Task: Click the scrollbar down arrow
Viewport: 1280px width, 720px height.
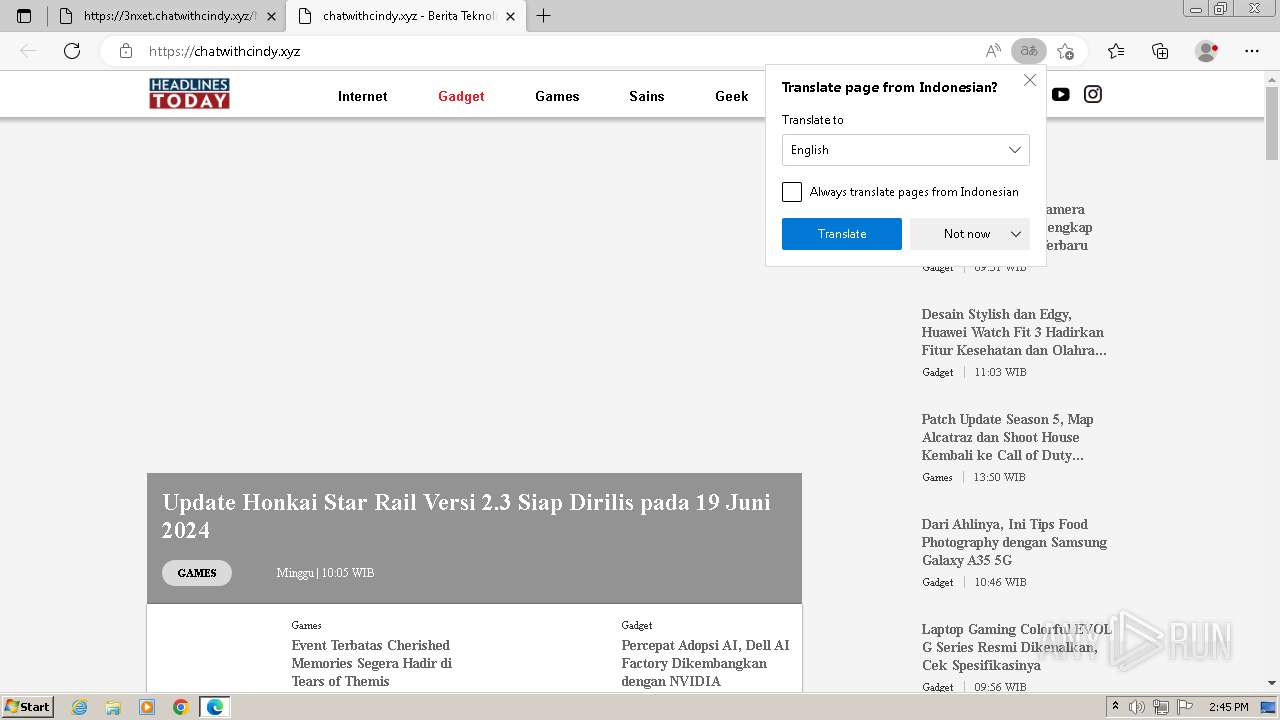Action: click(x=1272, y=683)
